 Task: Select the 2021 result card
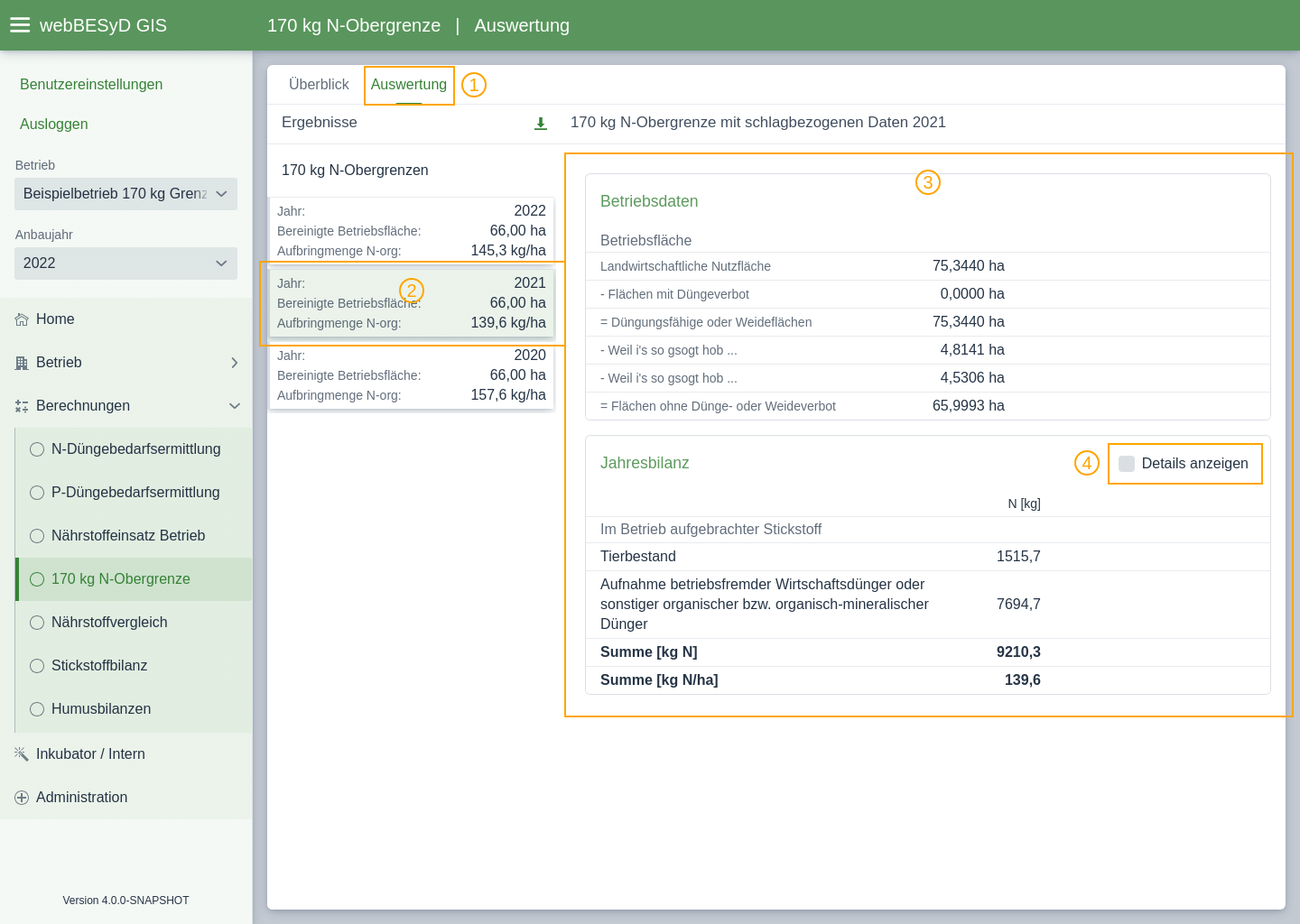412,303
